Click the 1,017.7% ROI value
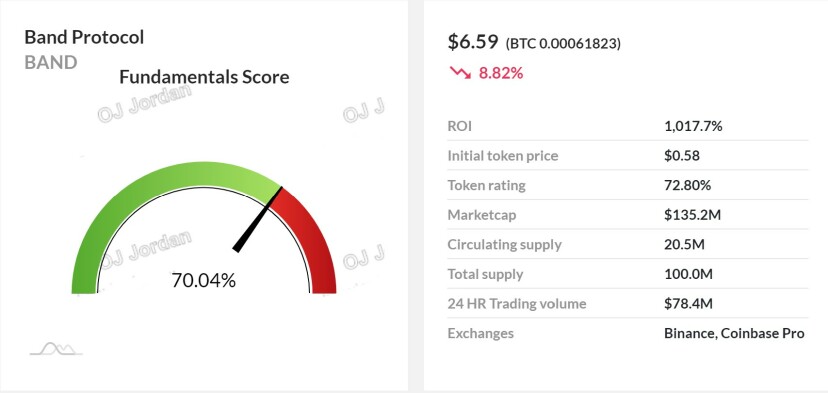This screenshot has height=393, width=828. pos(693,126)
